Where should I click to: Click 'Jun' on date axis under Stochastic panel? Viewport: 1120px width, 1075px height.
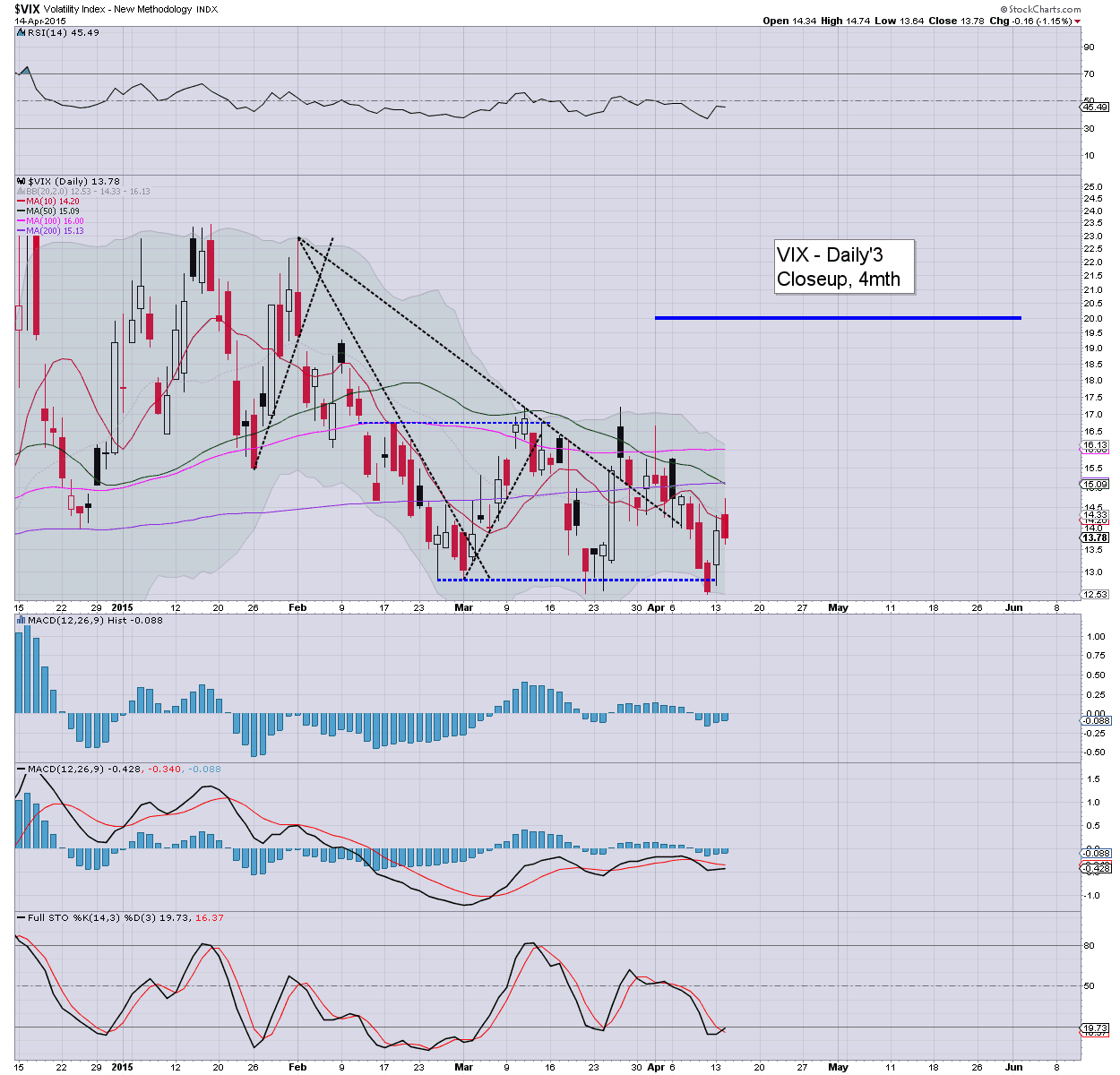[1013, 1067]
